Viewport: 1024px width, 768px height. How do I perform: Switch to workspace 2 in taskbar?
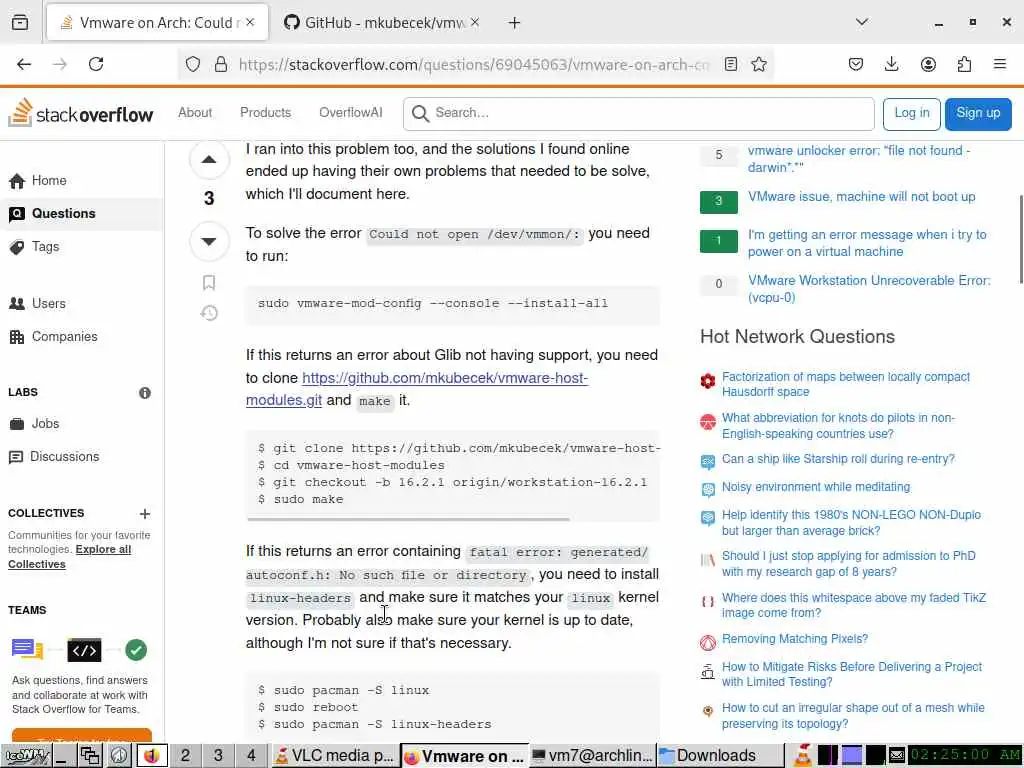click(185, 756)
